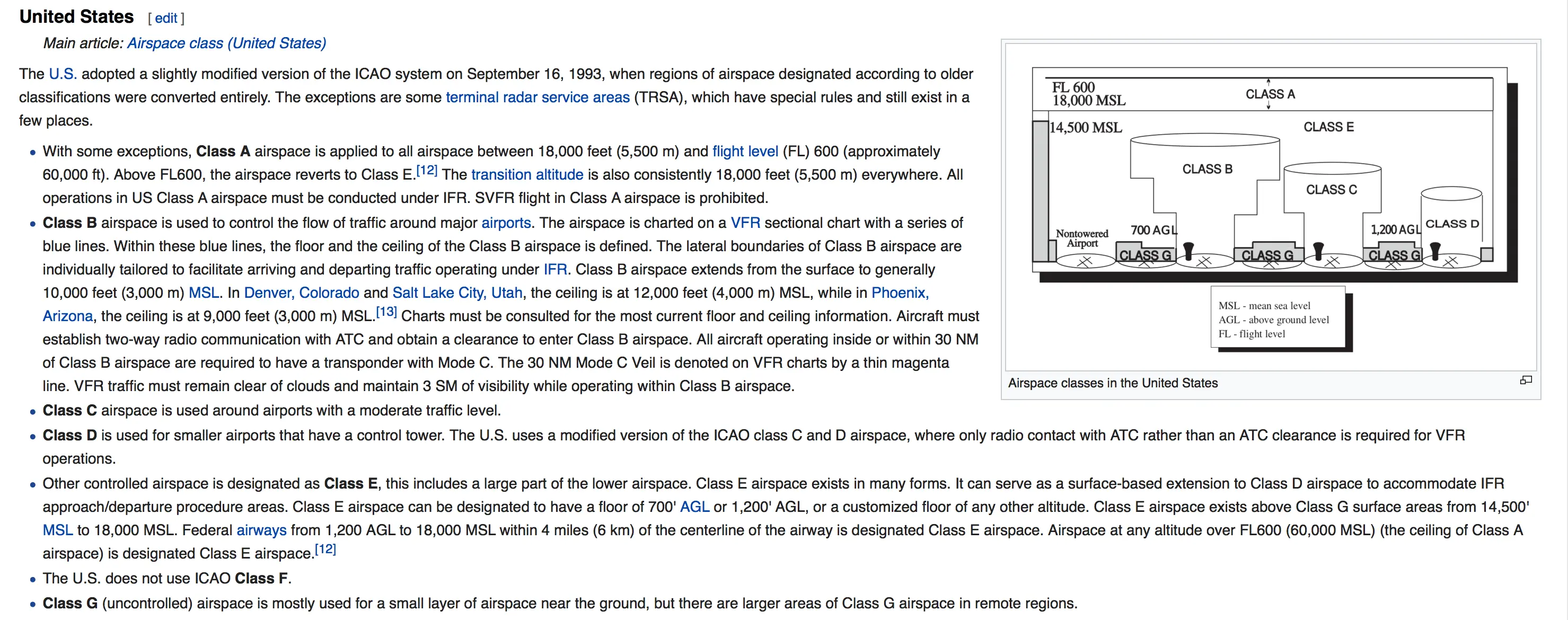
Task: Click MSL link after 10,000 feet (3,000 m)
Action: coord(204,293)
